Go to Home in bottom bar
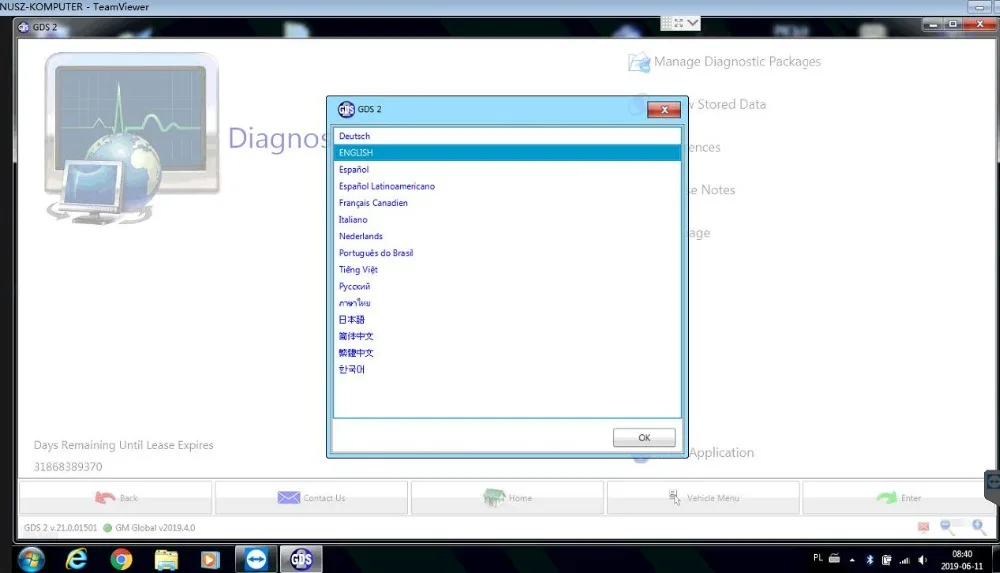The height and width of the screenshot is (573, 1000). point(507,498)
